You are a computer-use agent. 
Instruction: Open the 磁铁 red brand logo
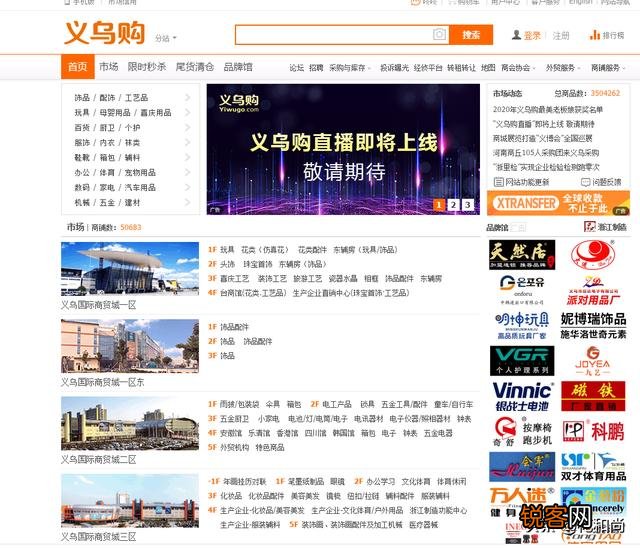coord(593,396)
